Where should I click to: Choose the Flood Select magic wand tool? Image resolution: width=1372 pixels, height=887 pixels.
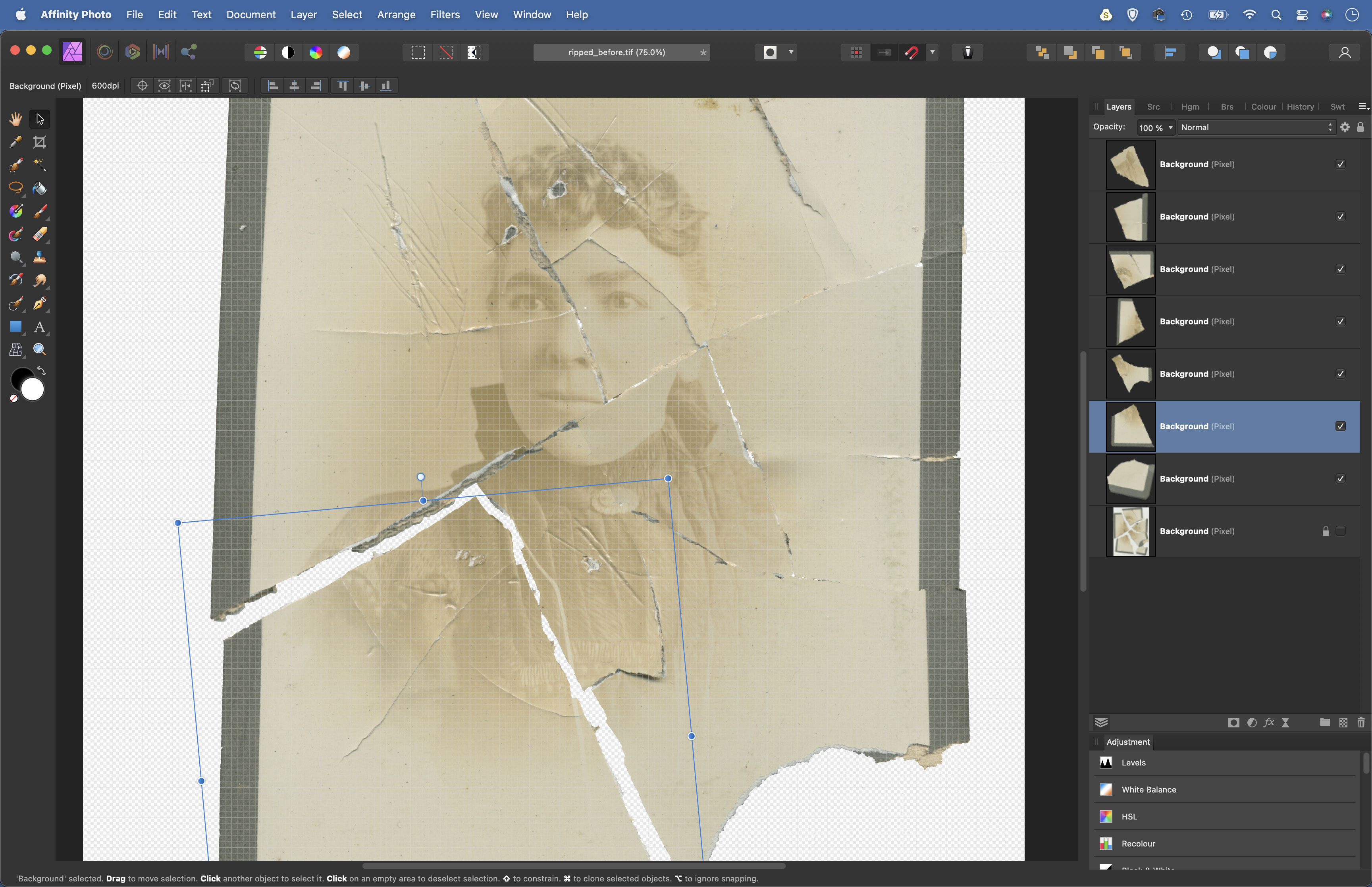40,165
